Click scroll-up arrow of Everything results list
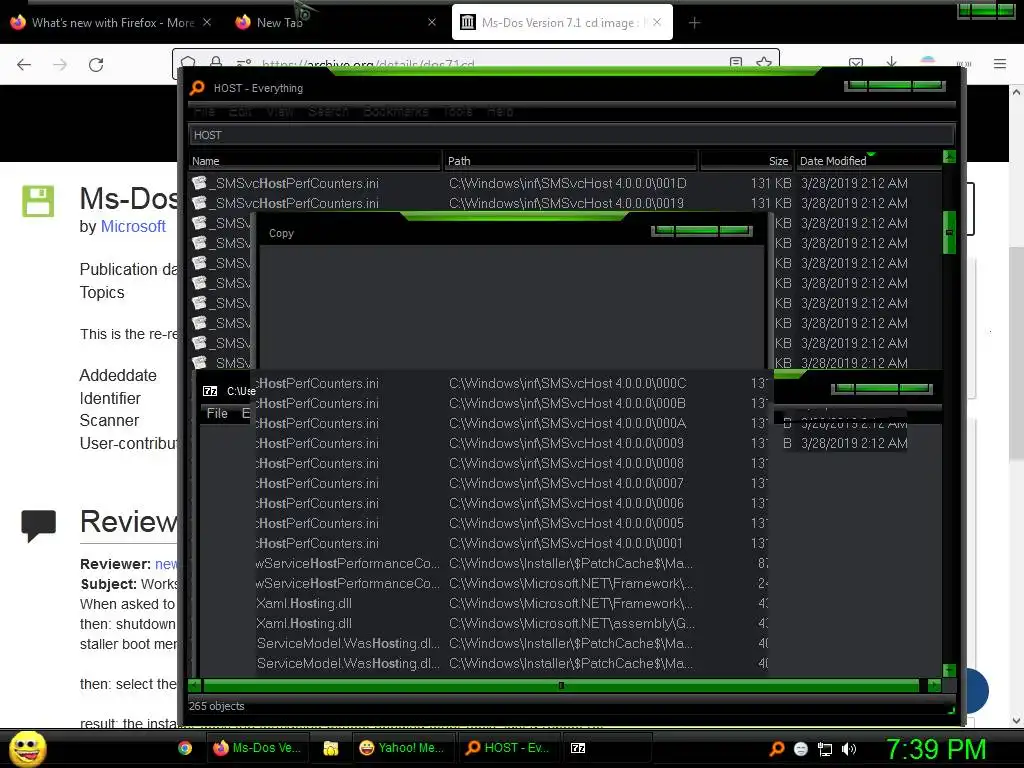Image resolution: width=1024 pixels, height=768 pixels. point(950,157)
